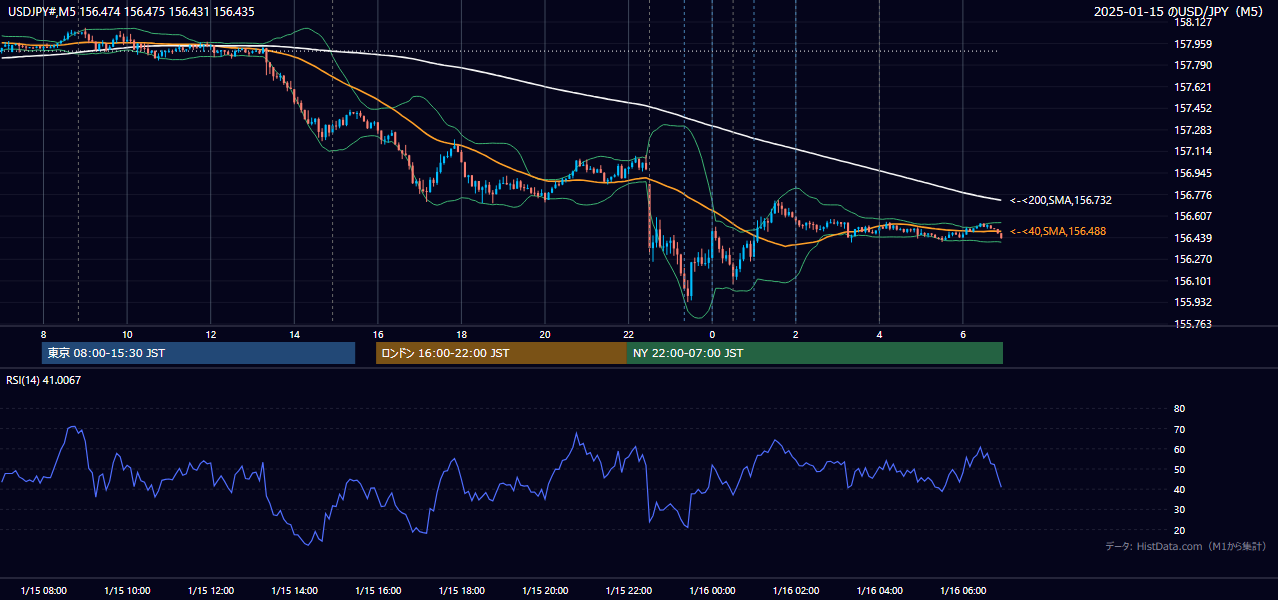Click the RSI(14) 41.0067 indicator label

click(44, 380)
